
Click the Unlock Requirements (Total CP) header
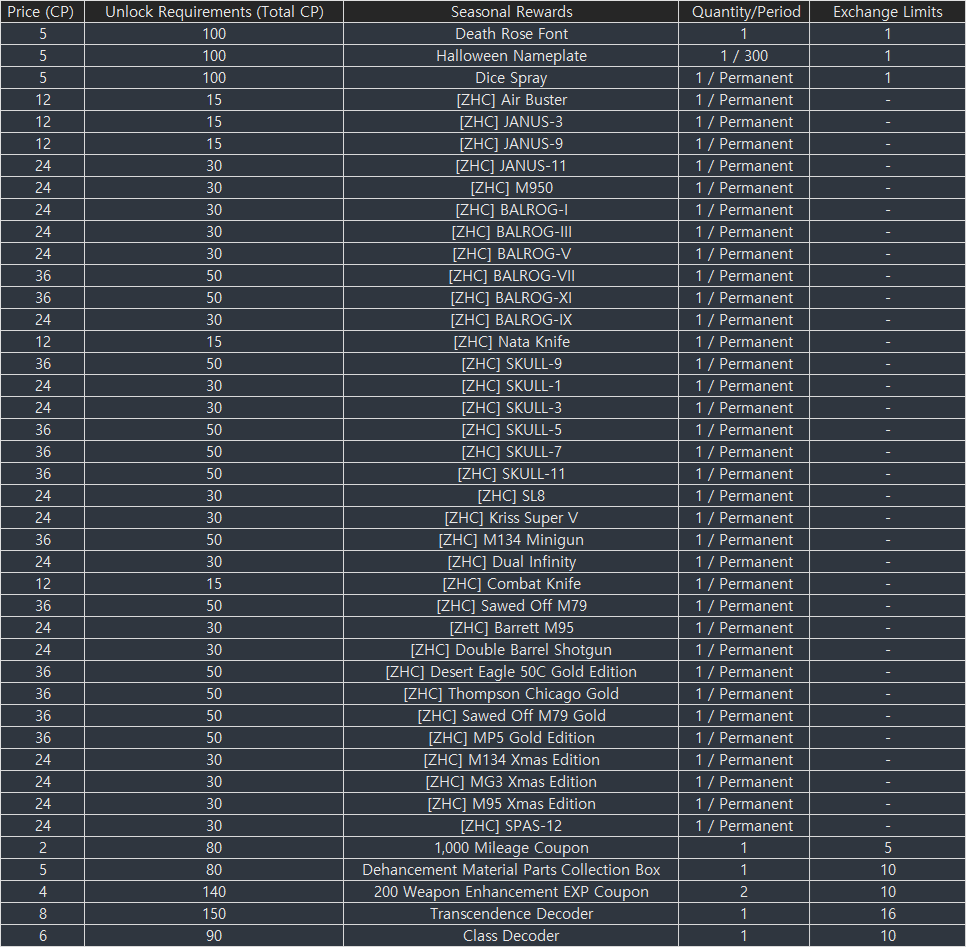pyautogui.click(x=214, y=12)
